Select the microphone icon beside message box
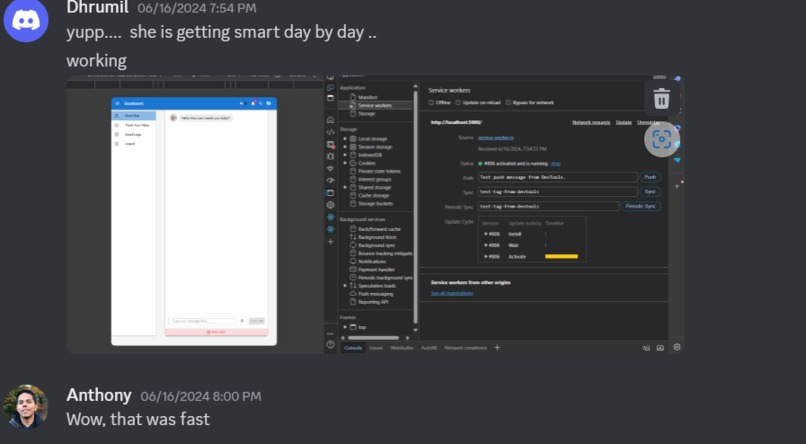This screenshot has width=806, height=444. (x=242, y=321)
